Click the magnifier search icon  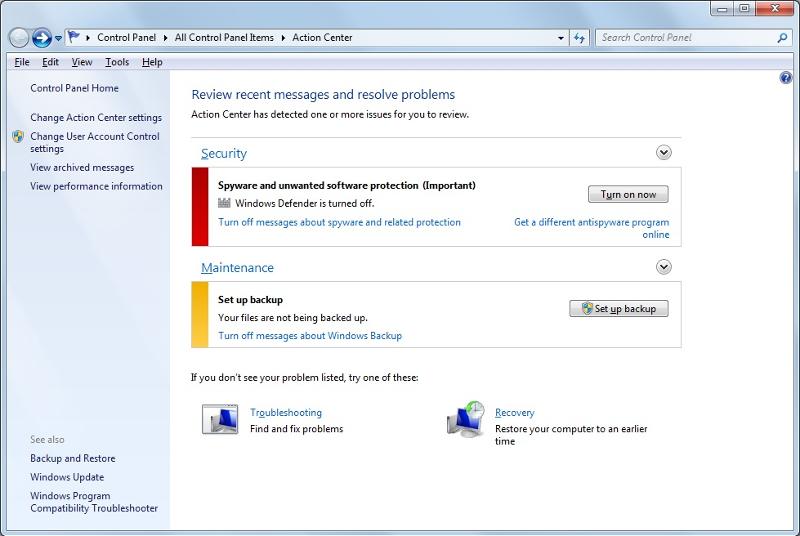pos(782,38)
